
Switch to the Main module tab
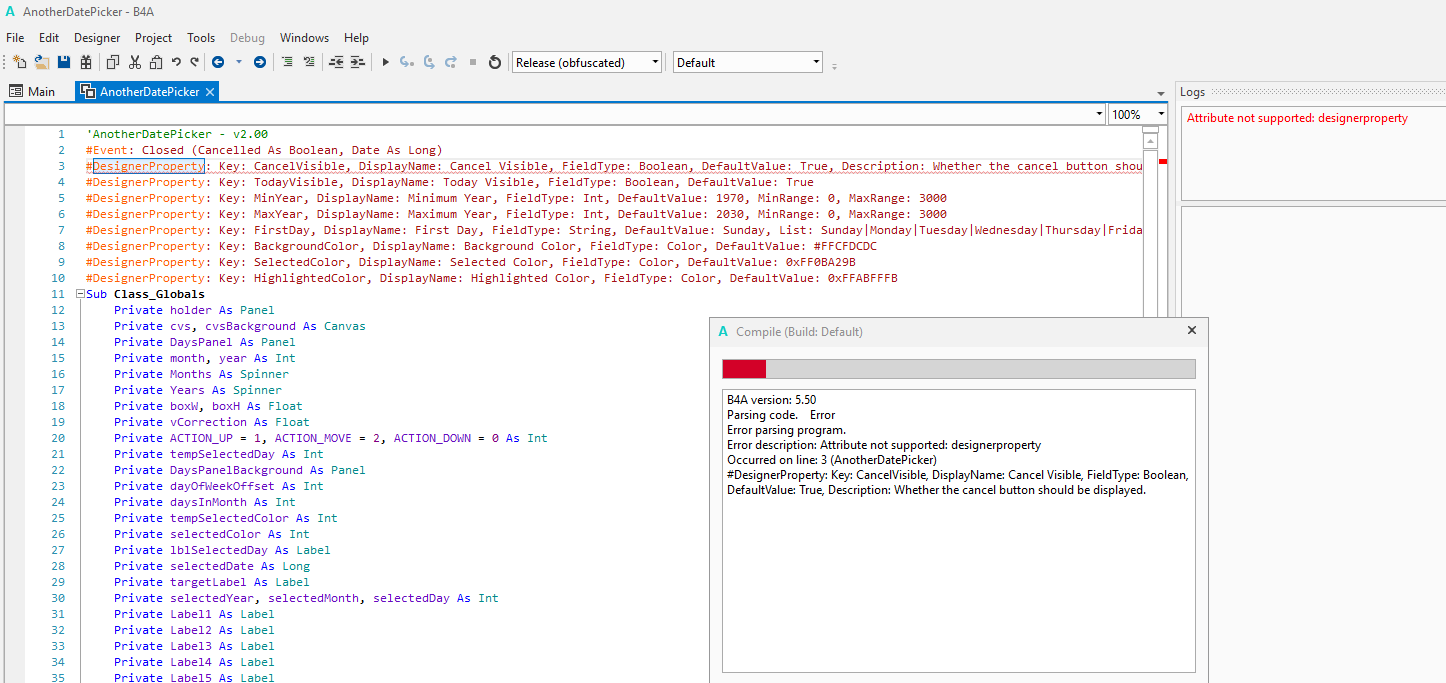point(32,91)
